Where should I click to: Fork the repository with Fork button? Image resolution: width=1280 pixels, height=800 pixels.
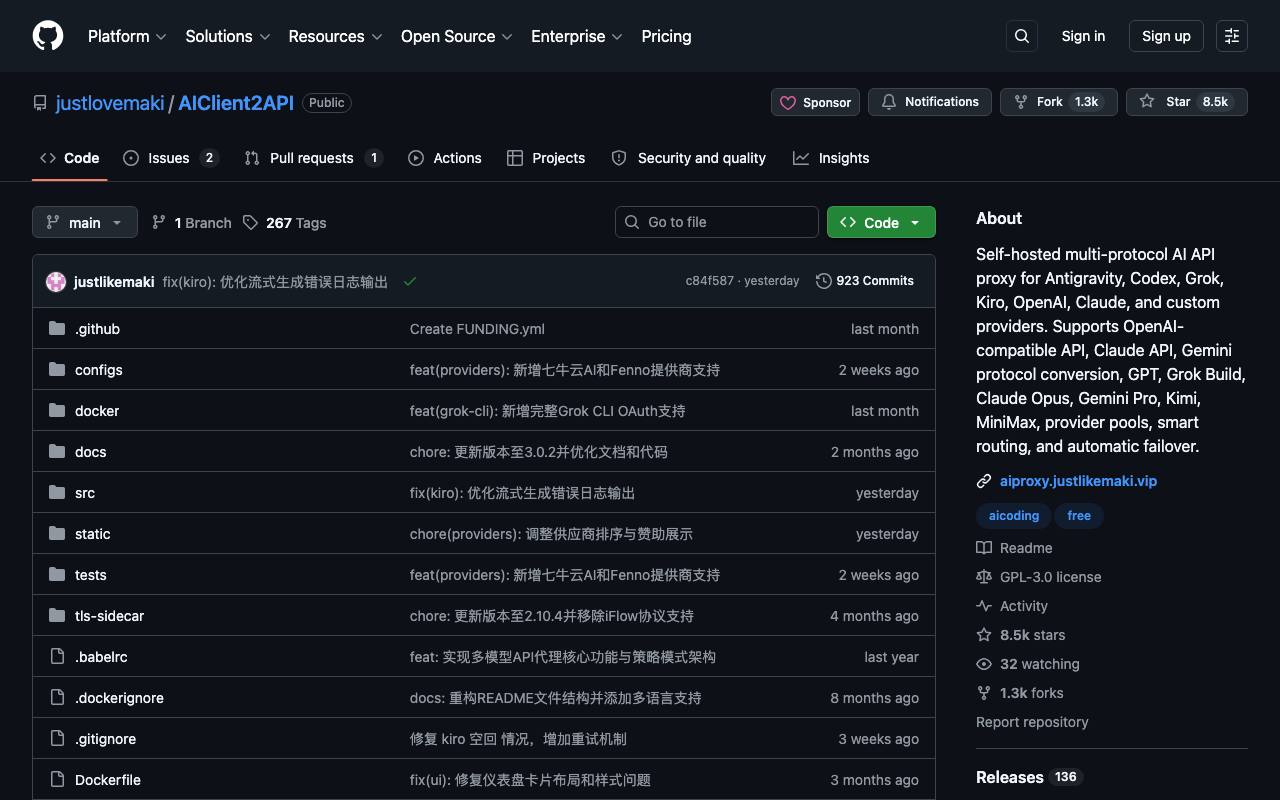[1058, 102]
